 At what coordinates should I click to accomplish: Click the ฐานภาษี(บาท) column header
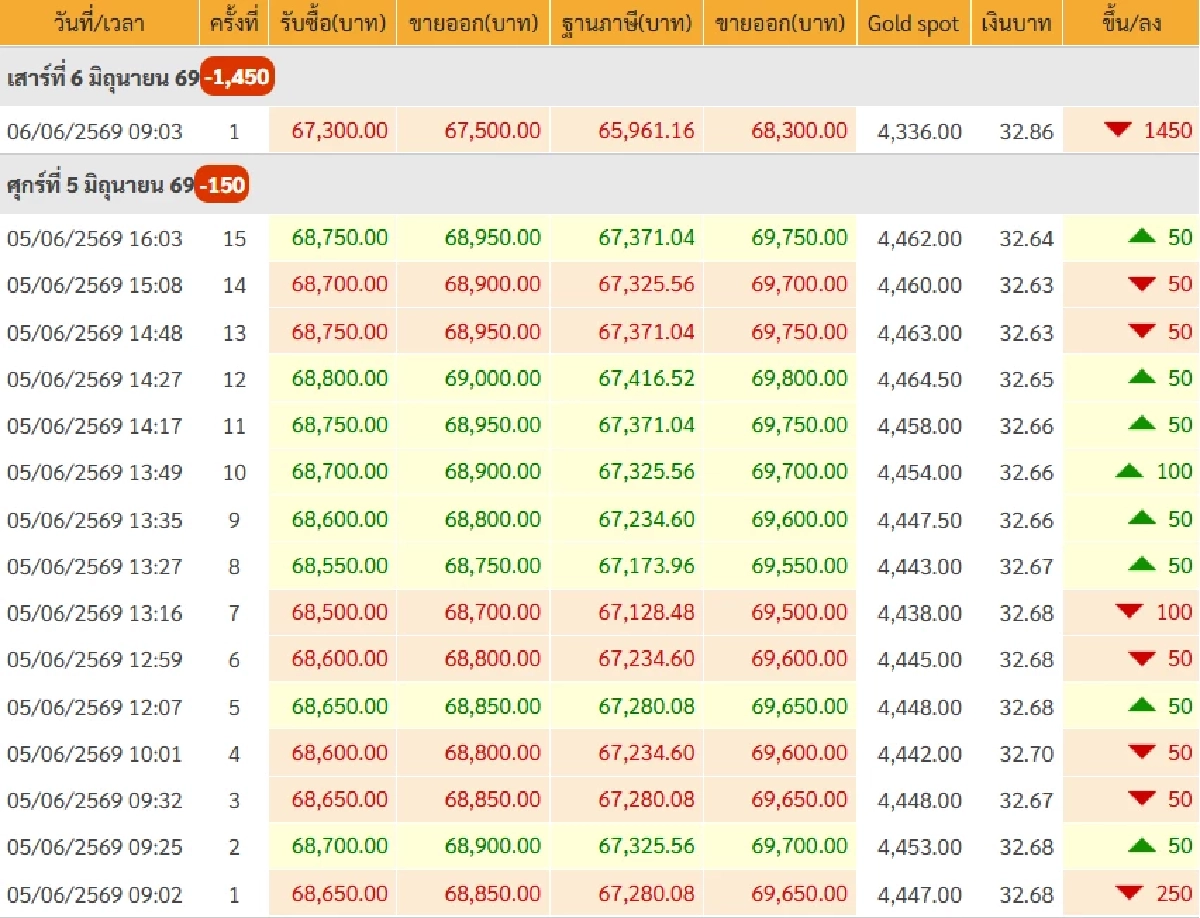627,23
